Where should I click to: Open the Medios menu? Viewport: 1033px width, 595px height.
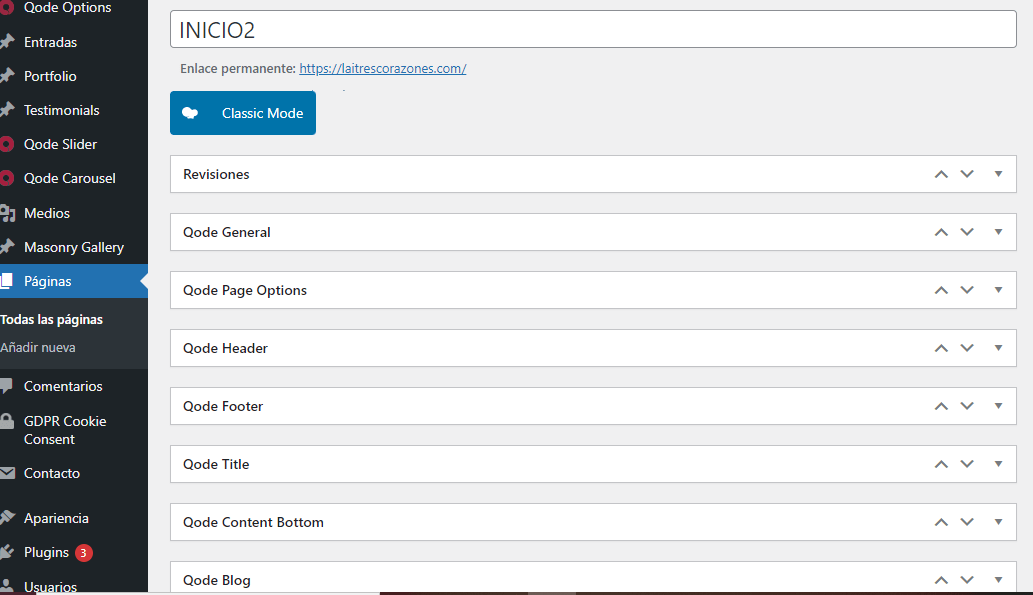pyautogui.click(x=47, y=213)
